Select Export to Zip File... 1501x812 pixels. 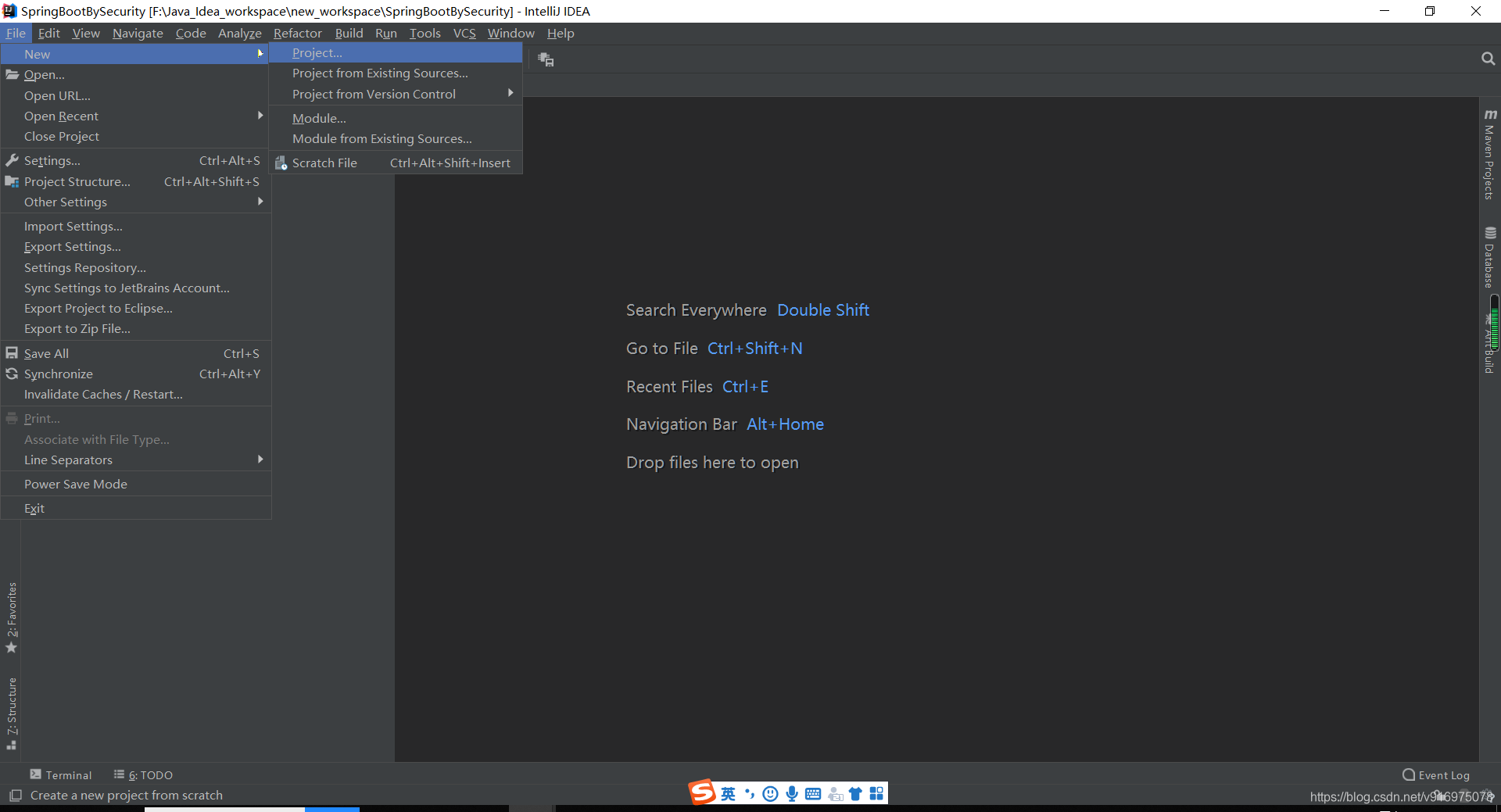coord(135,328)
